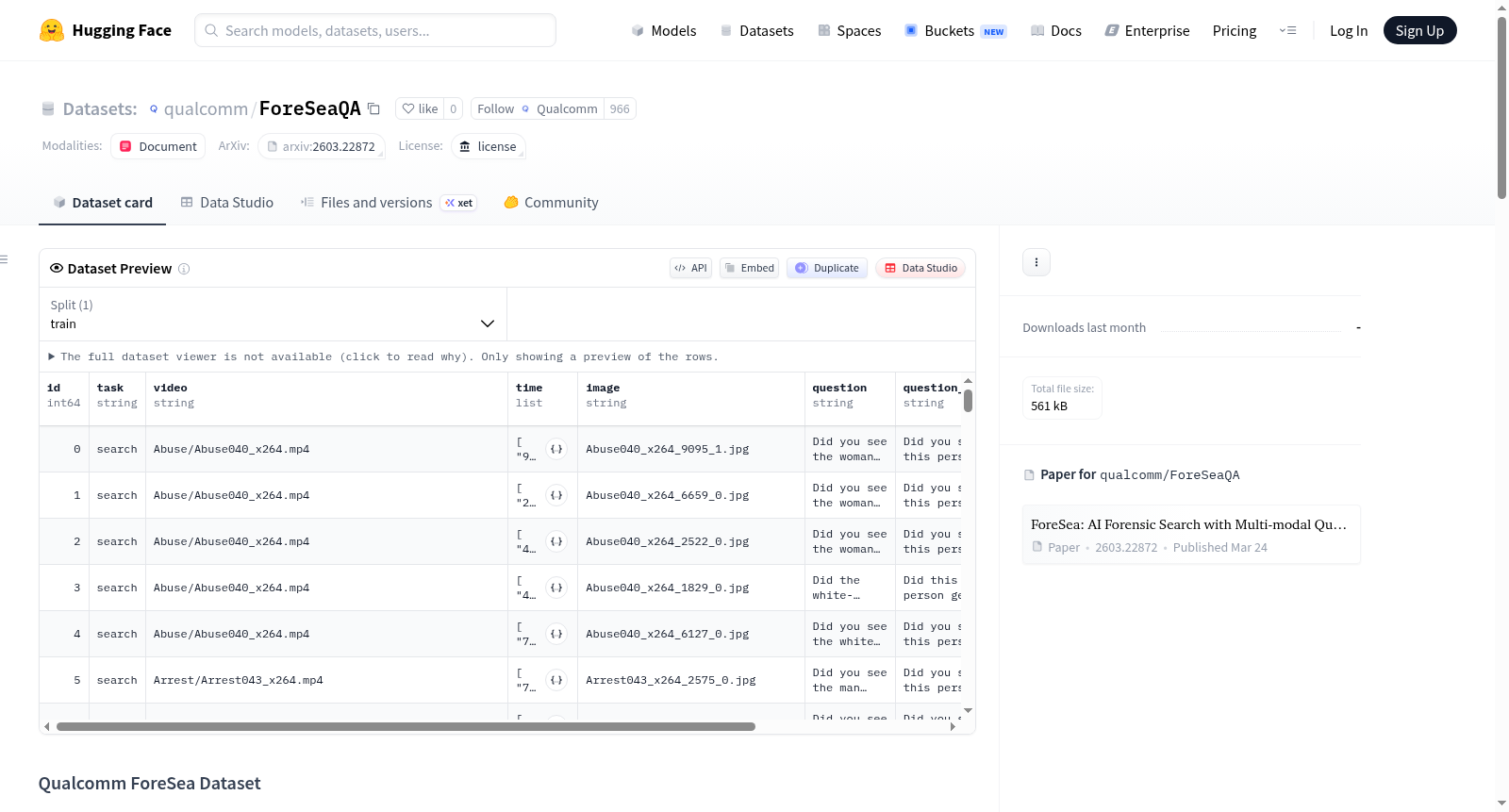Switch to the Data Studio tab
This screenshot has height=812, width=1509.
pyautogui.click(x=227, y=203)
